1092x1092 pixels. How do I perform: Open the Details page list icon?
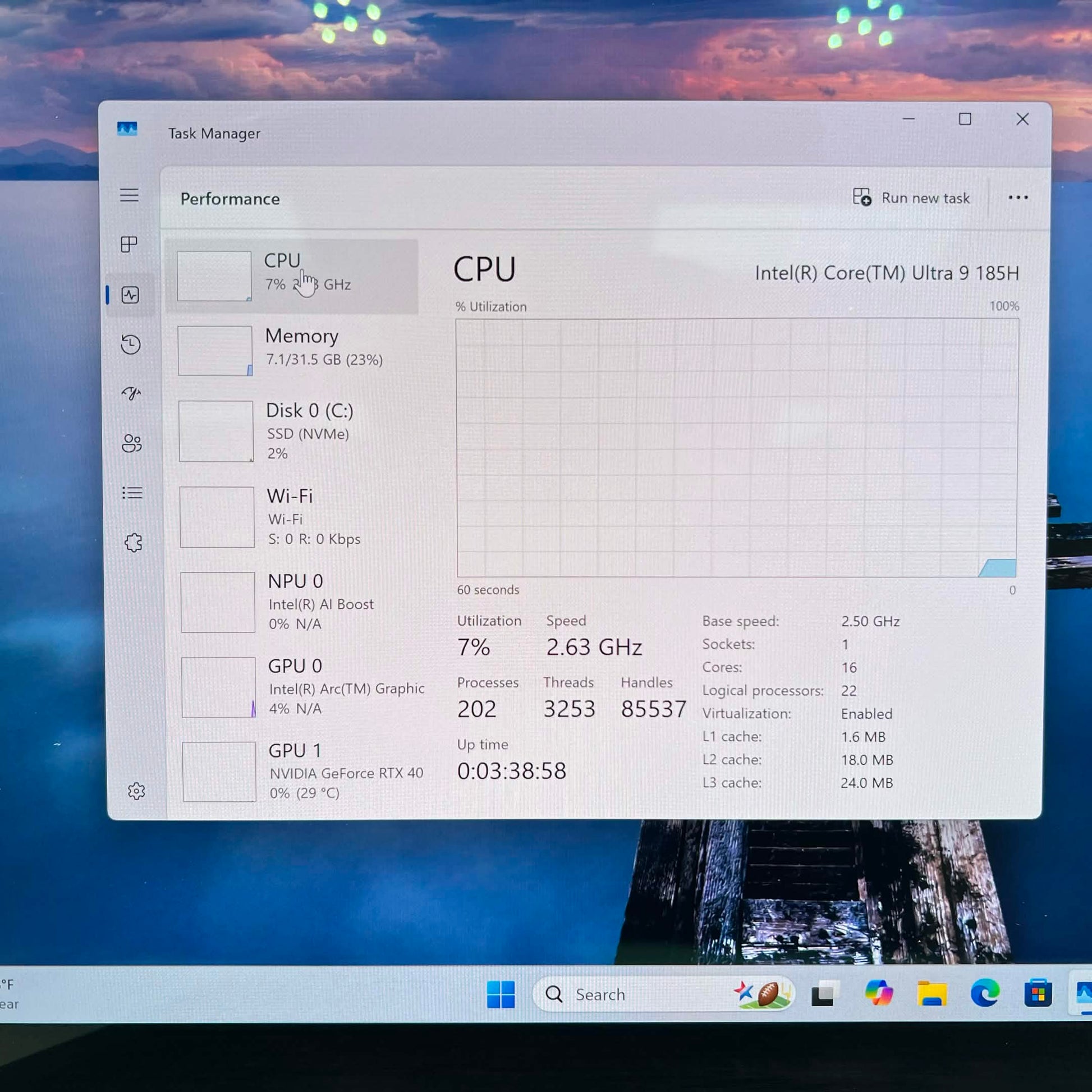(132, 493)
